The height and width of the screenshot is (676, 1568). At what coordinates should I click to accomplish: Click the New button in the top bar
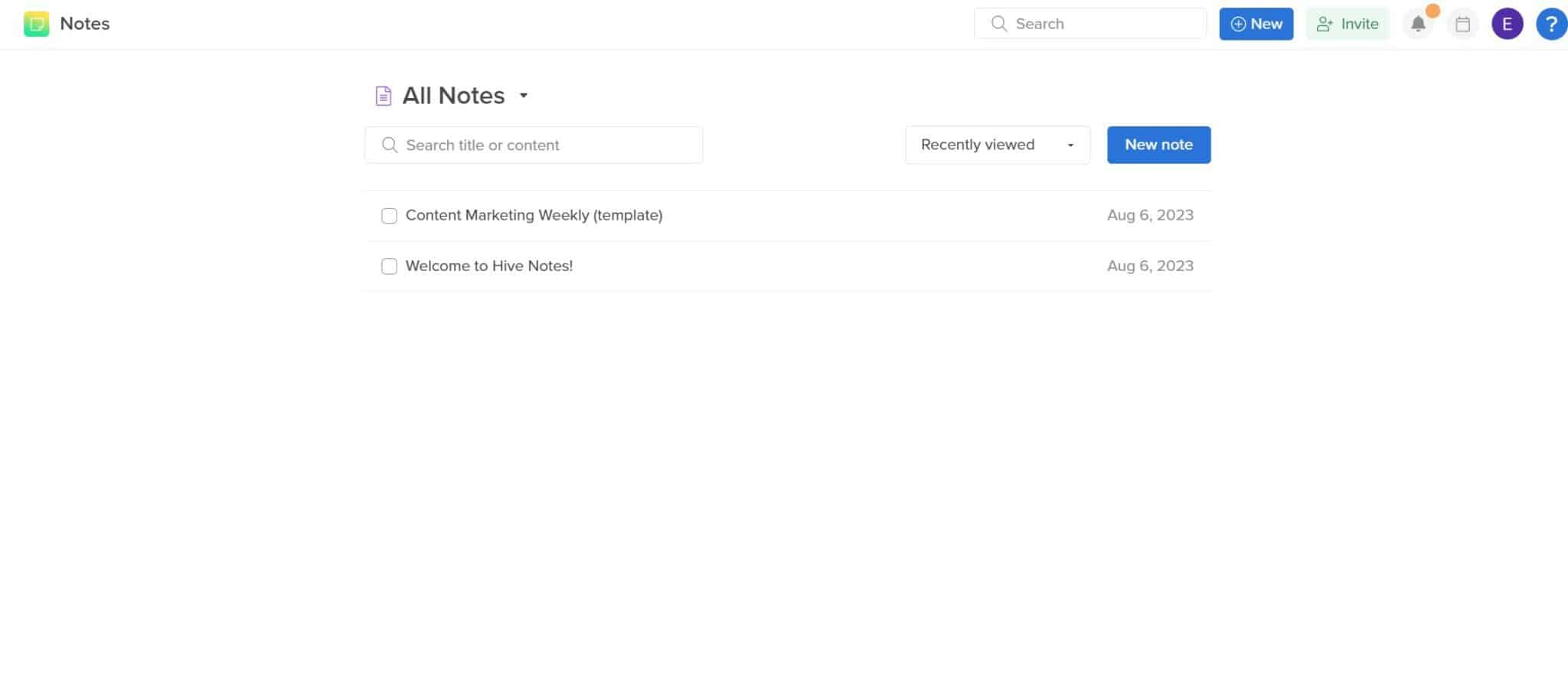(x=1256, y=24)
